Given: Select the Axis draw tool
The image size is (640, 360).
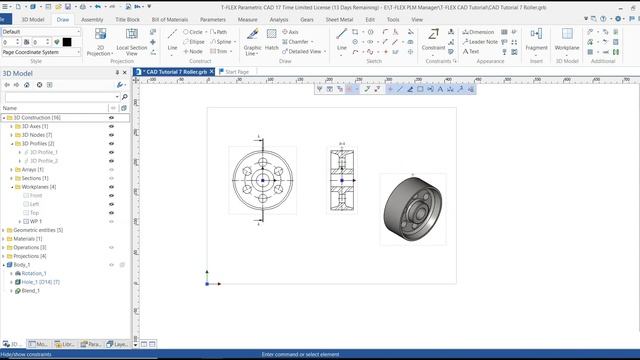Looking at the screenshot, I should 290,32.
